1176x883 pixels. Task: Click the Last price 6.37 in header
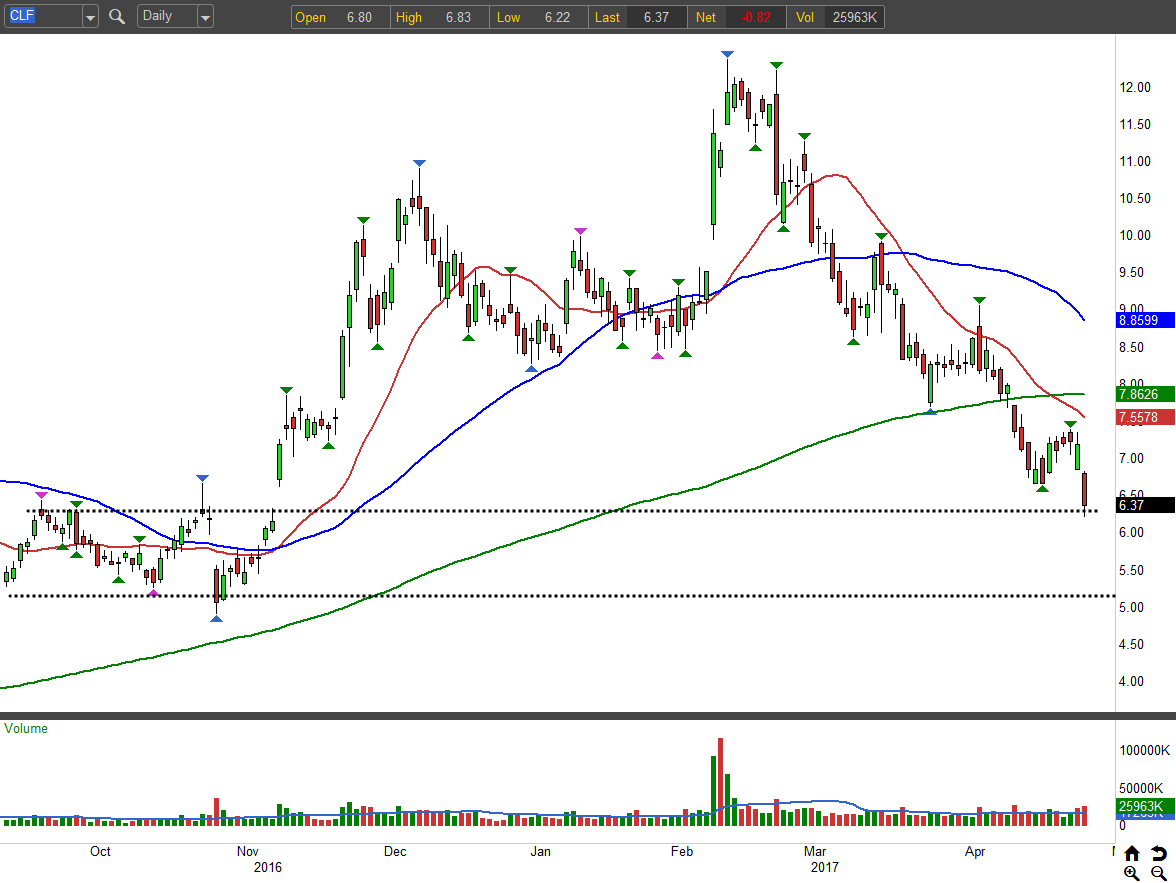pos(656,17)
